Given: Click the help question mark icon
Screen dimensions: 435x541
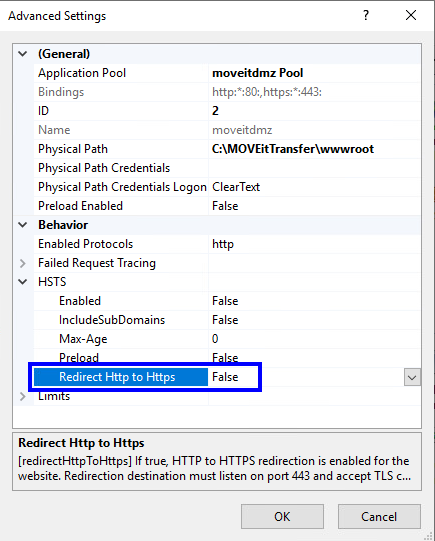Looking at the screenshot, I should click(366, 16).
